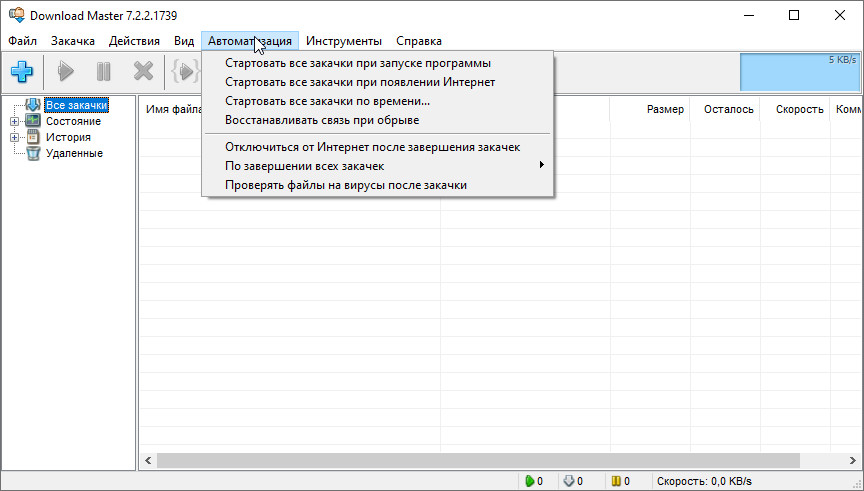Click the Delete download X icon
The image size is (864, 491).
pos(143,71)
